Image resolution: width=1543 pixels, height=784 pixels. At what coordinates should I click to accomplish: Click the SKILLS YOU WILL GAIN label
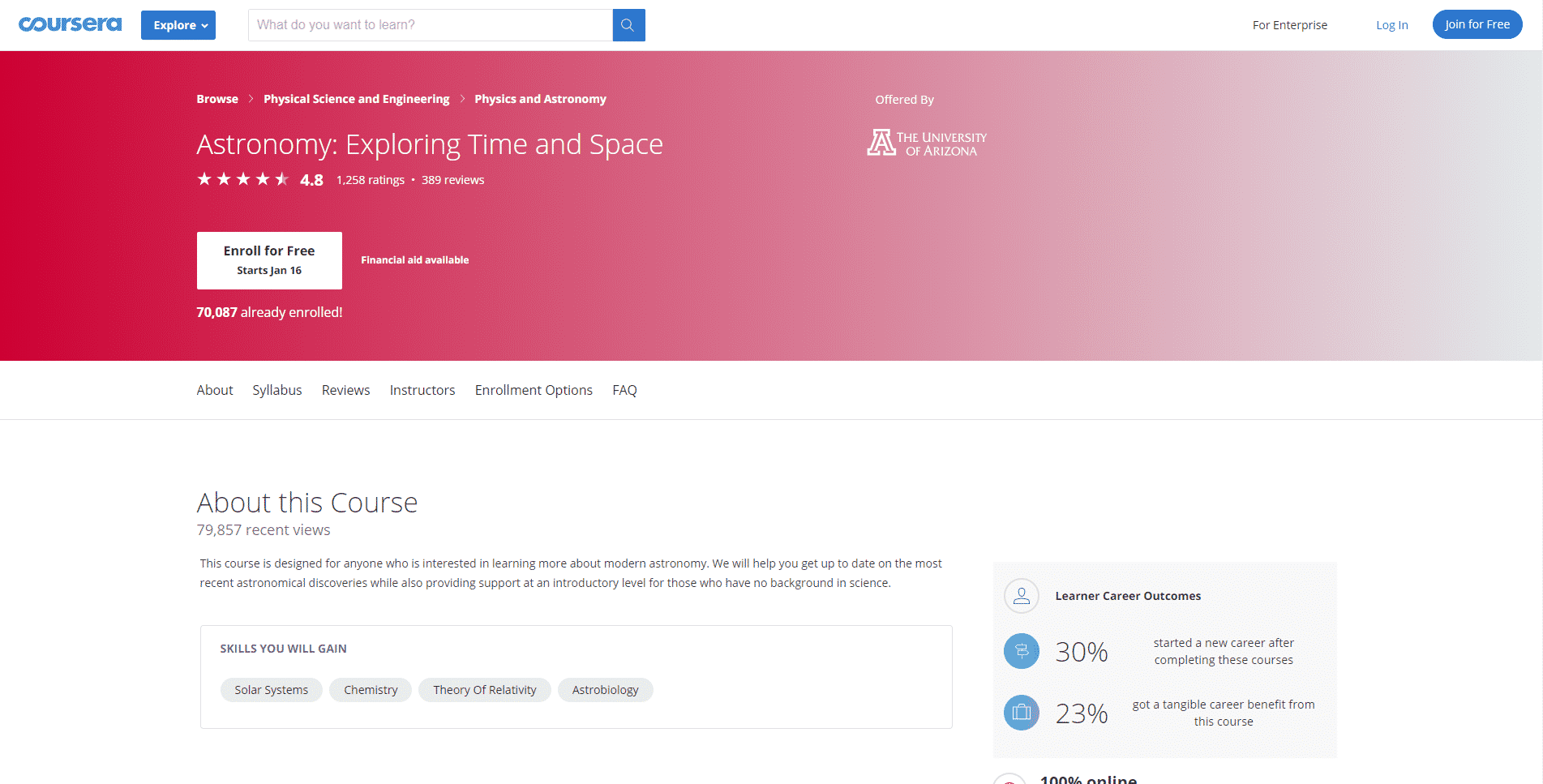[283, 649]
